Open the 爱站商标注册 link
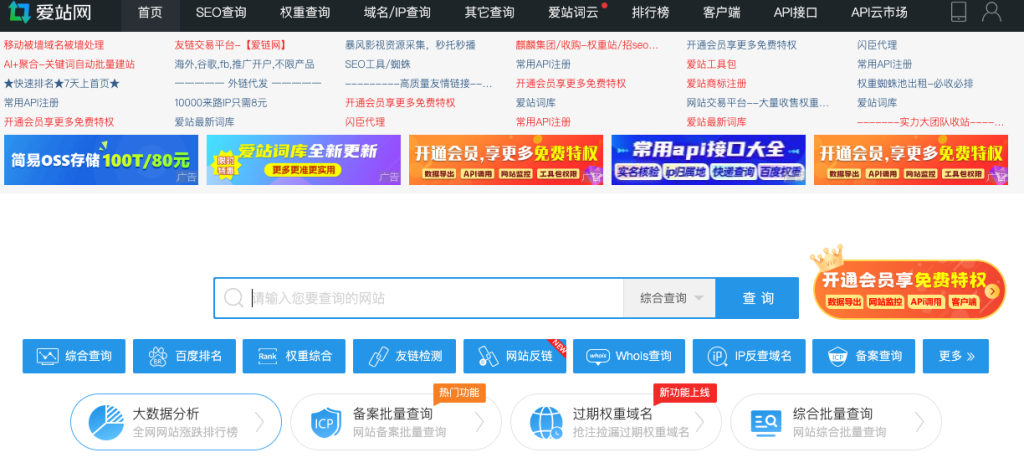 (x=716, y=84)
